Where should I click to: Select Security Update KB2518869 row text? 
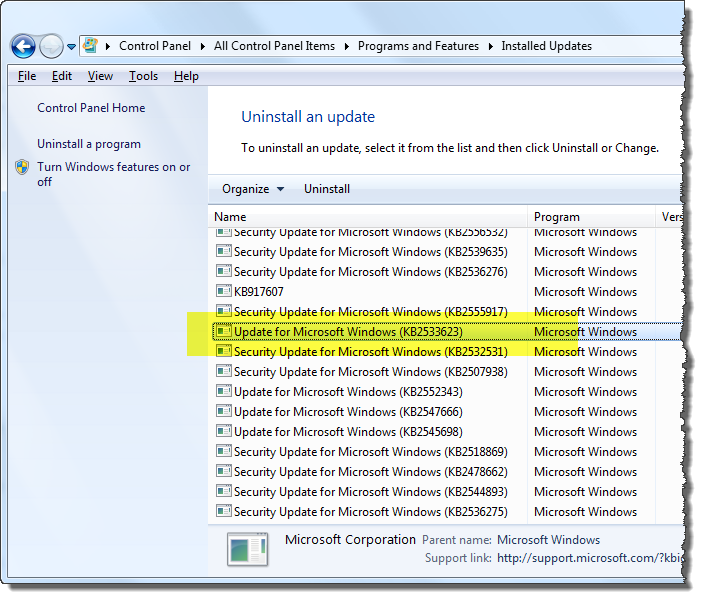tap(371, 452)
